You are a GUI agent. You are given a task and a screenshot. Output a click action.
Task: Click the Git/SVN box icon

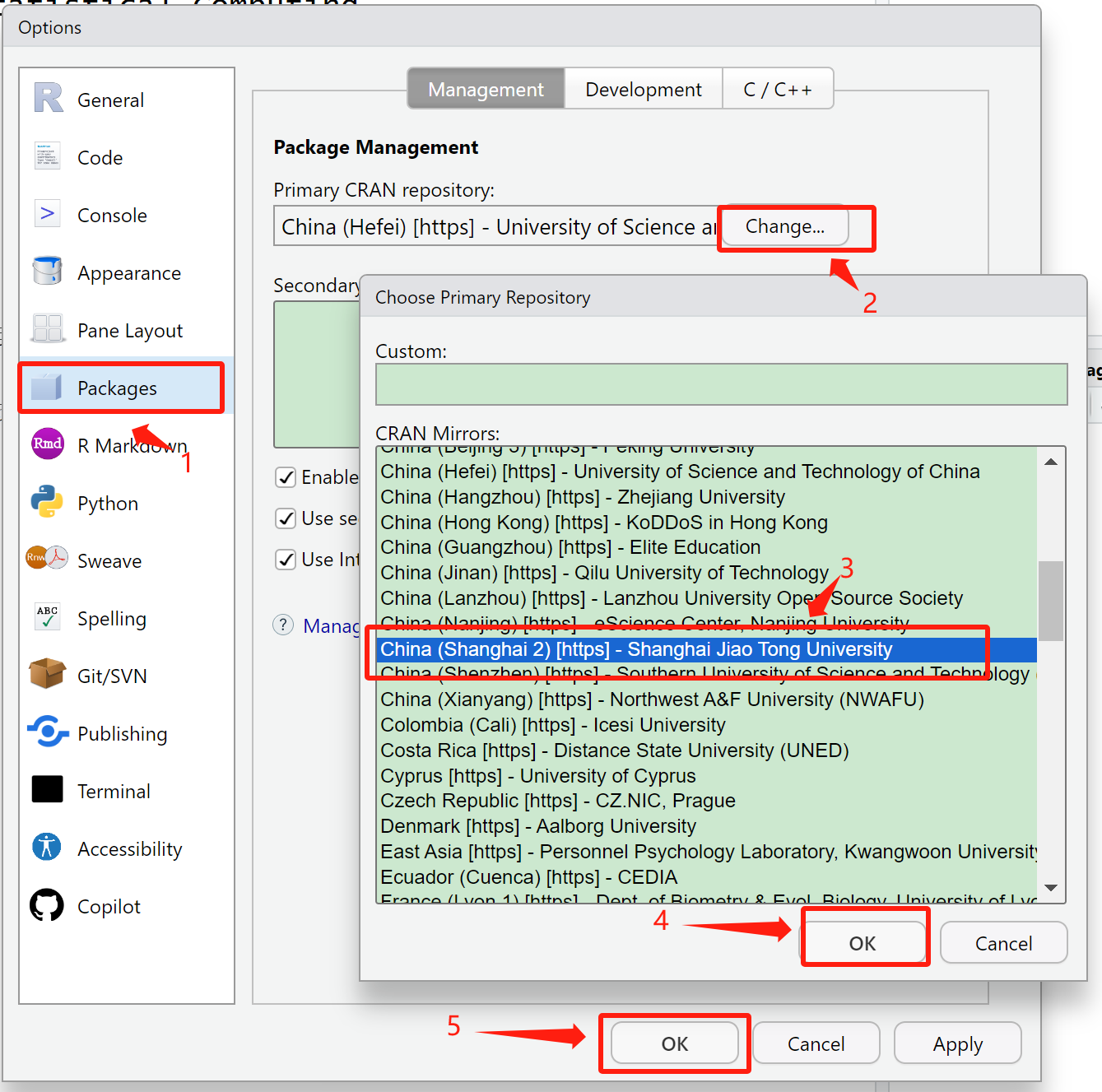[47, 673]
